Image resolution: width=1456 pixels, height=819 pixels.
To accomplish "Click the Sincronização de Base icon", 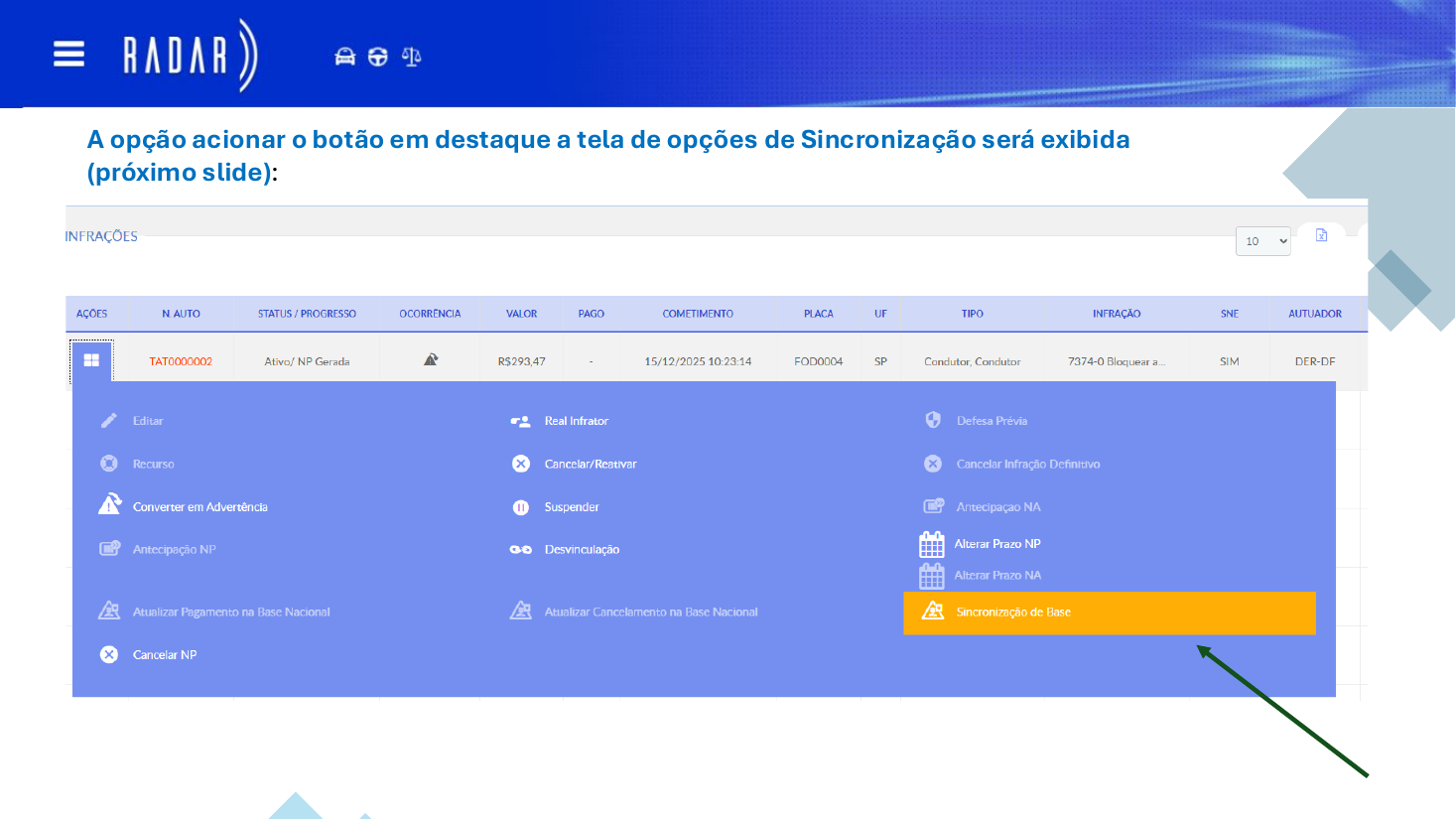I will [x=933, y=611].
